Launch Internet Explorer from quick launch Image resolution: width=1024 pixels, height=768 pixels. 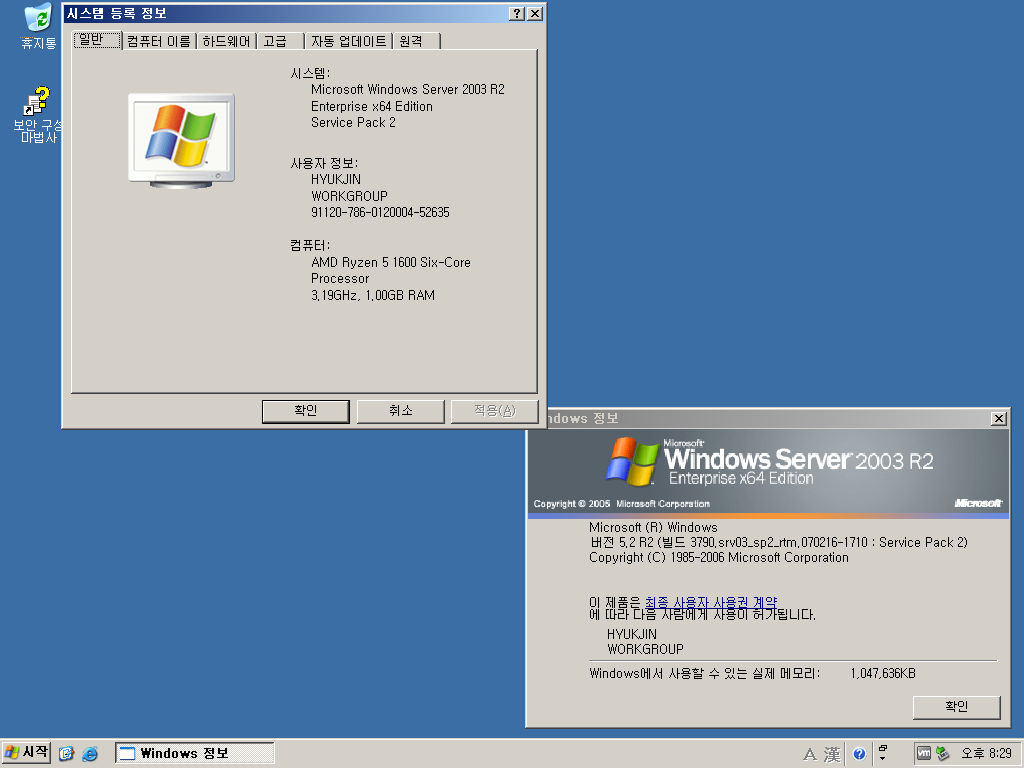coord(89,754)
